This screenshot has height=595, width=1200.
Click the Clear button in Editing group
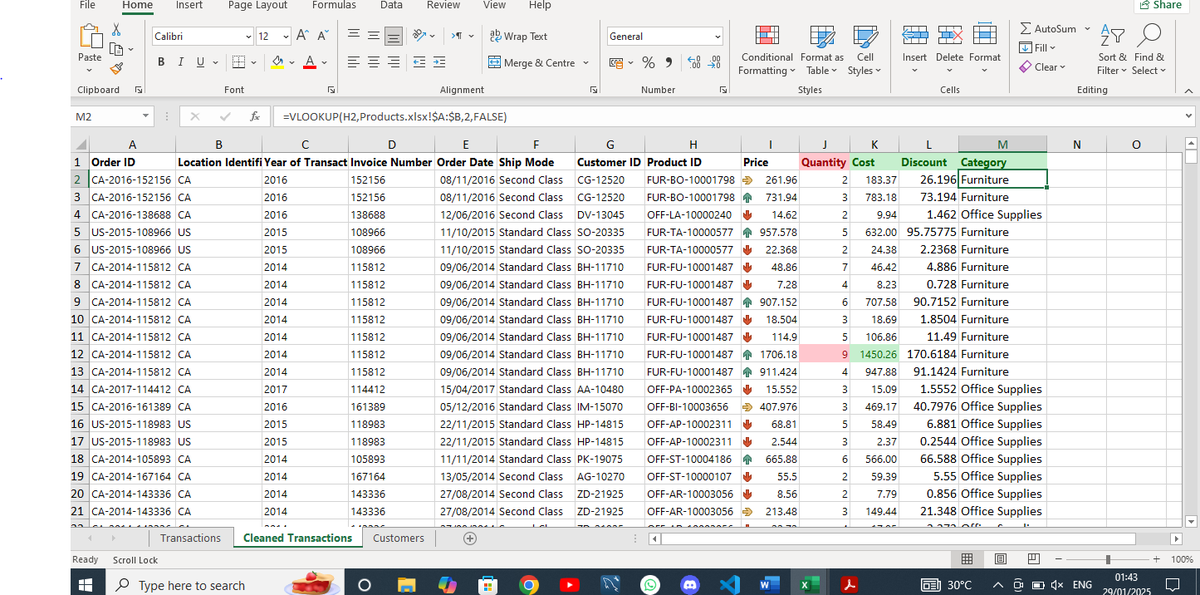(1043, 67)
